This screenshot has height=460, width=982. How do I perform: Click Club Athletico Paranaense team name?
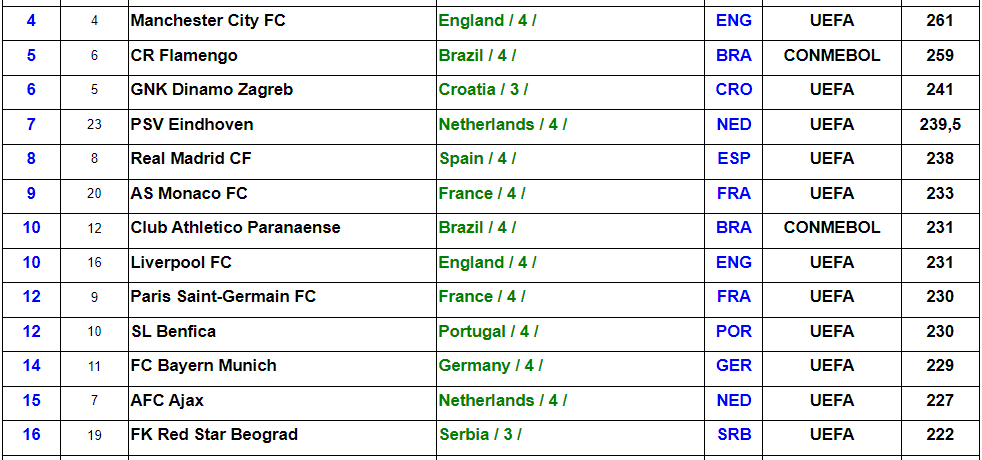(x=235, y=228)
